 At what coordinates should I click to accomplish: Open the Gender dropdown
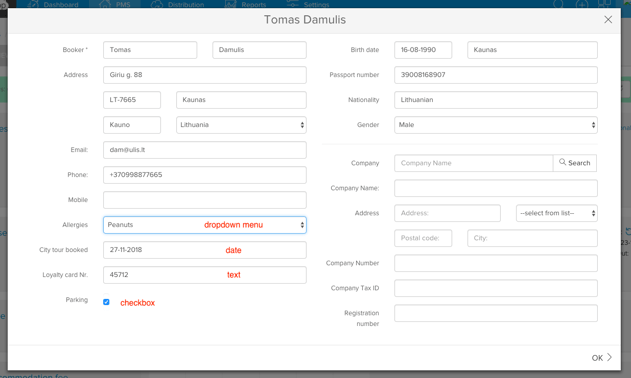click(x=496, y=125)
